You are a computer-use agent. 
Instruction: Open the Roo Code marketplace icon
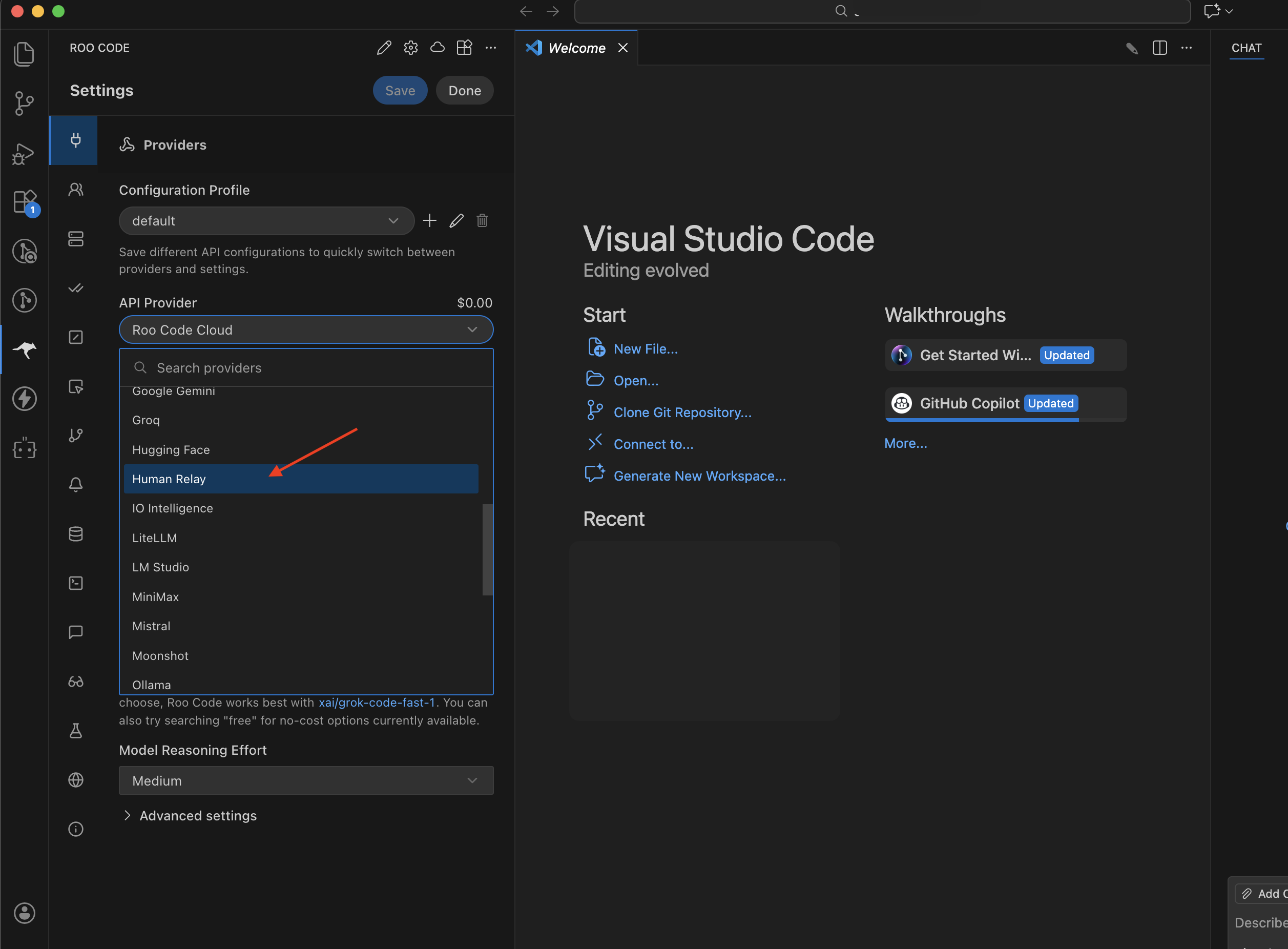tap(464, 48)
